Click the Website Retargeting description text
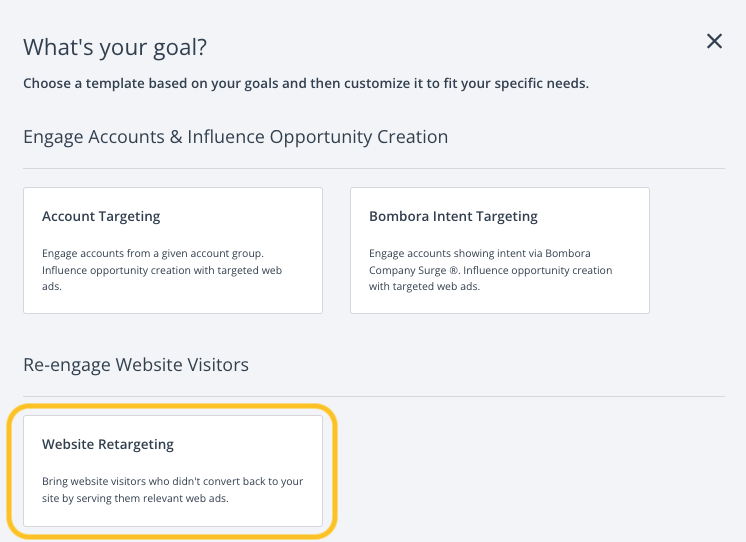 coord(172,489)
